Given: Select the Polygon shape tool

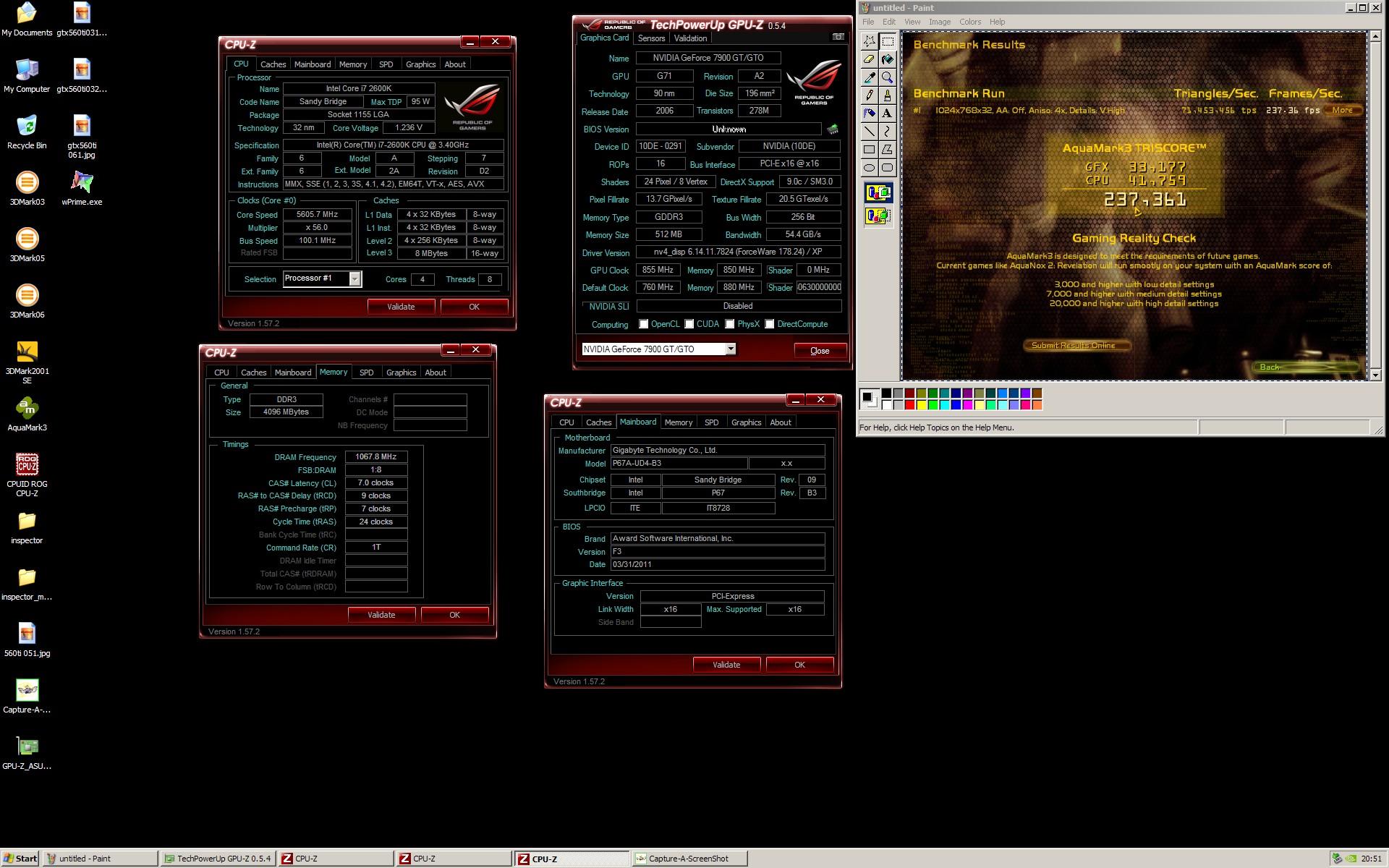Looking at the screenshot, I should (887, 150).
